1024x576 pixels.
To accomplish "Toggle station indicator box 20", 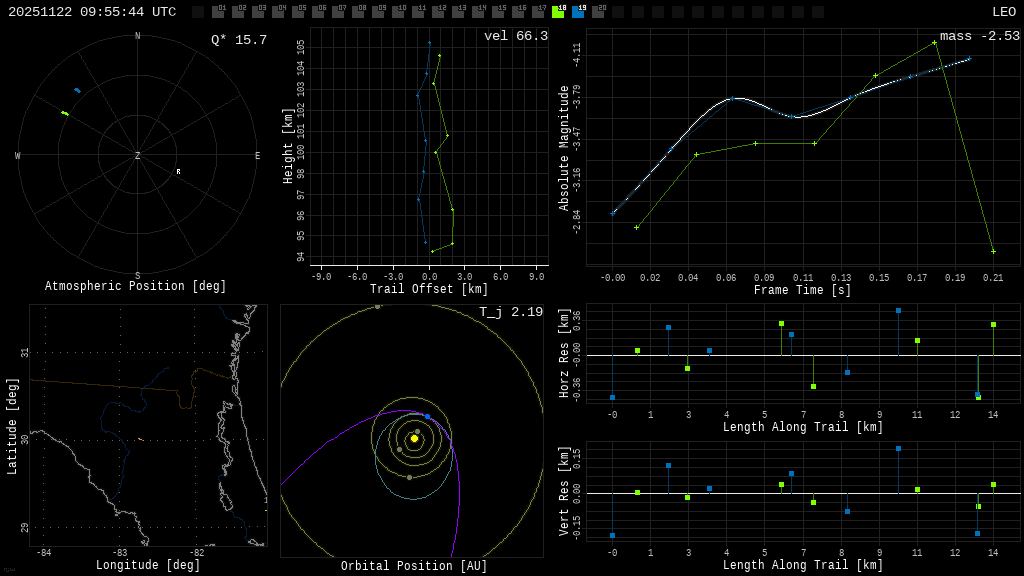I will 598,12.
